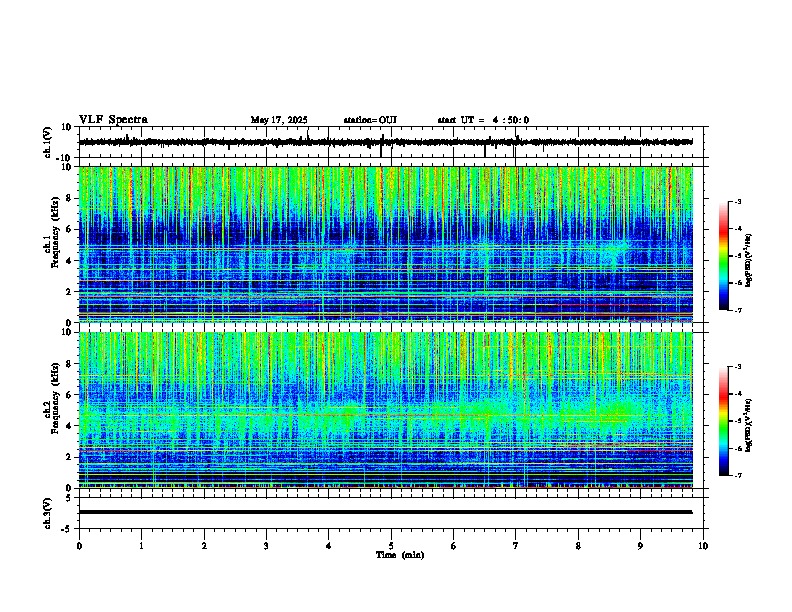The height and width of the screenshot is (612, 792).
Task: Click inside the ch.1 frequency spectrogram
Action: pyautogui.click(x=386, y=244)
